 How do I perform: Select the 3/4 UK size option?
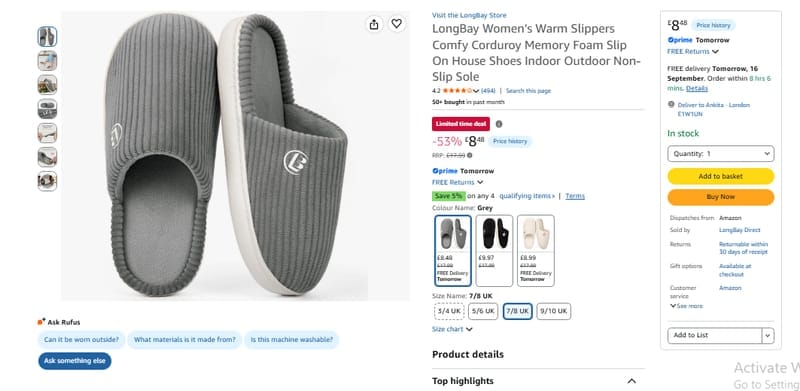(x=449, y=311)
